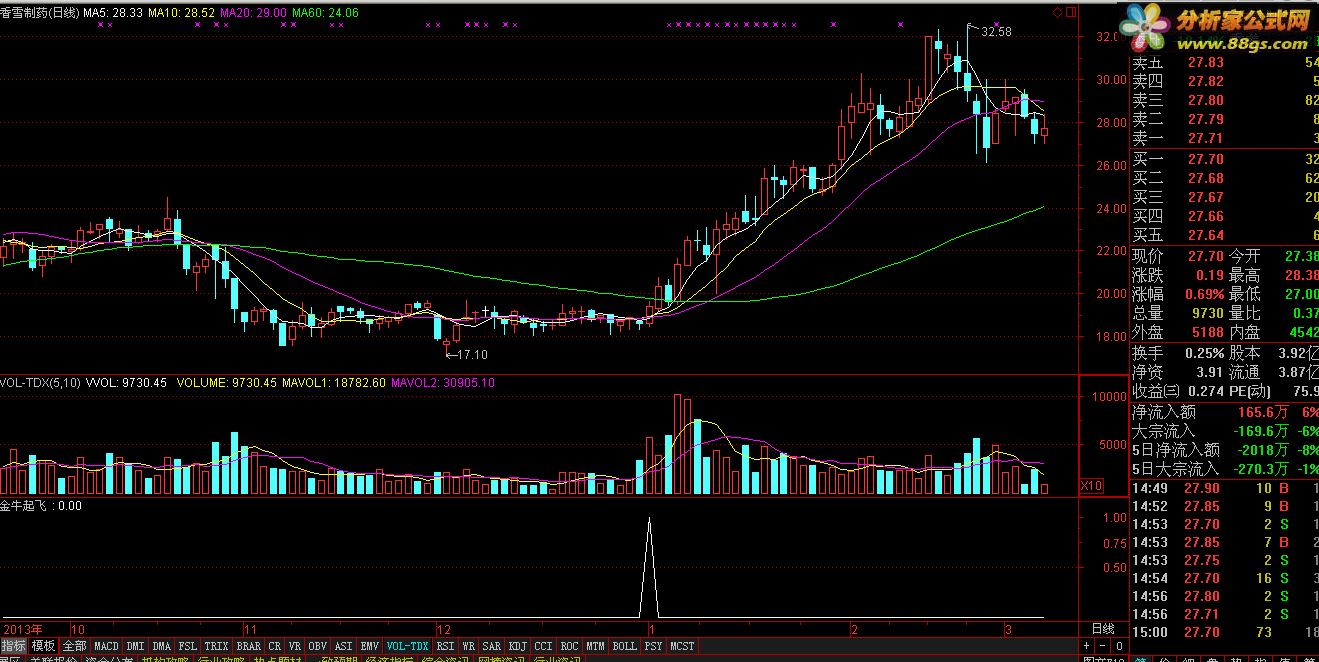The height and width of the screenshot is (662, 1319).
Task: Click the 14:49 trade tick row
Action: point(1225,488)
